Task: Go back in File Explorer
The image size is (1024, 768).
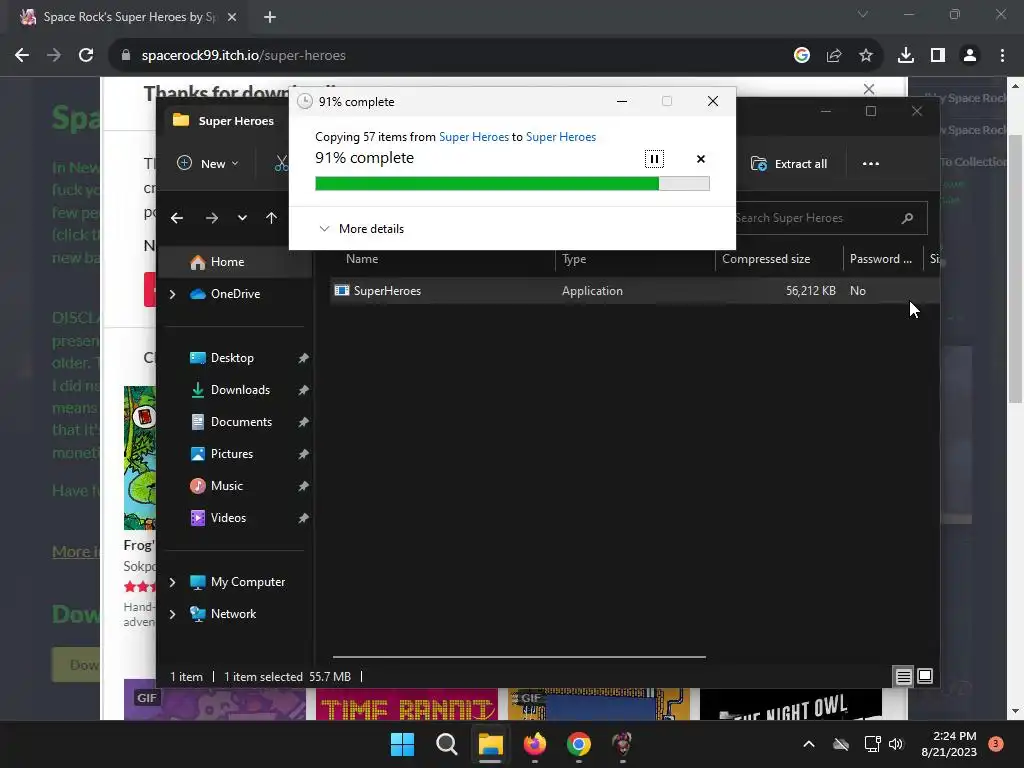Action: (177, 218)
